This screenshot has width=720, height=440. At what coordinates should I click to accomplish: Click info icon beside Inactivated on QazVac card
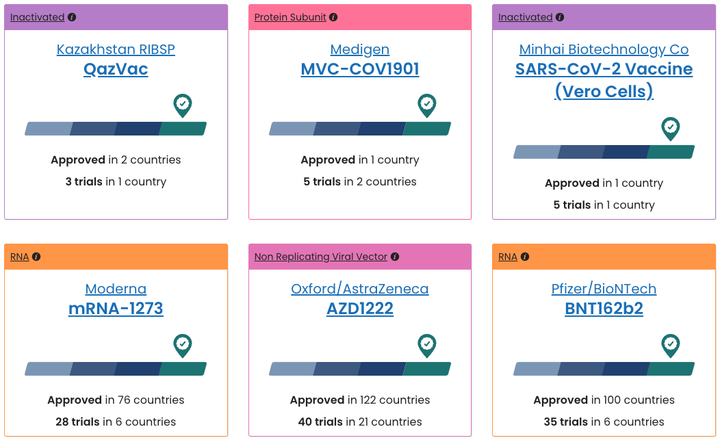72,17
